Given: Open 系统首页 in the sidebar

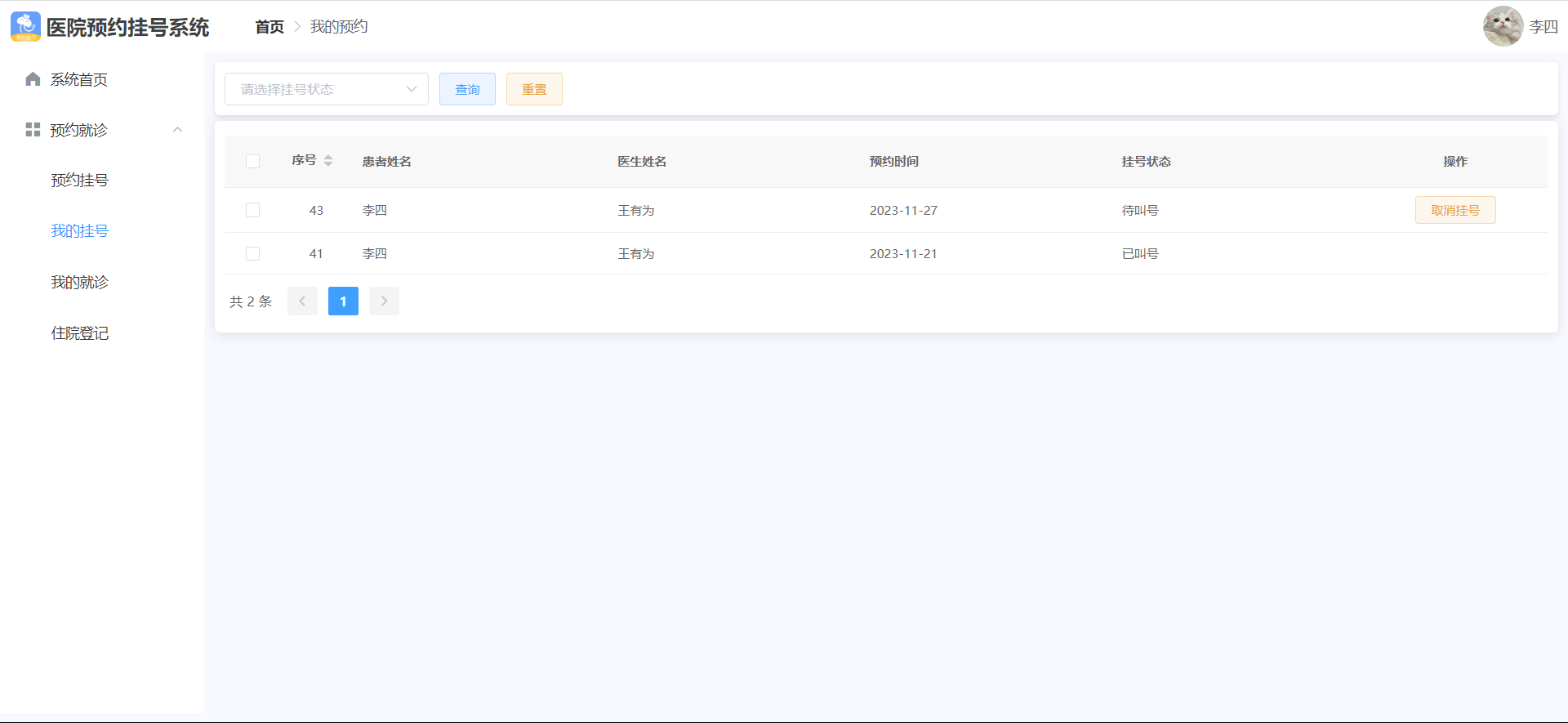Looking at the screenshot, I should click(79, 79).
